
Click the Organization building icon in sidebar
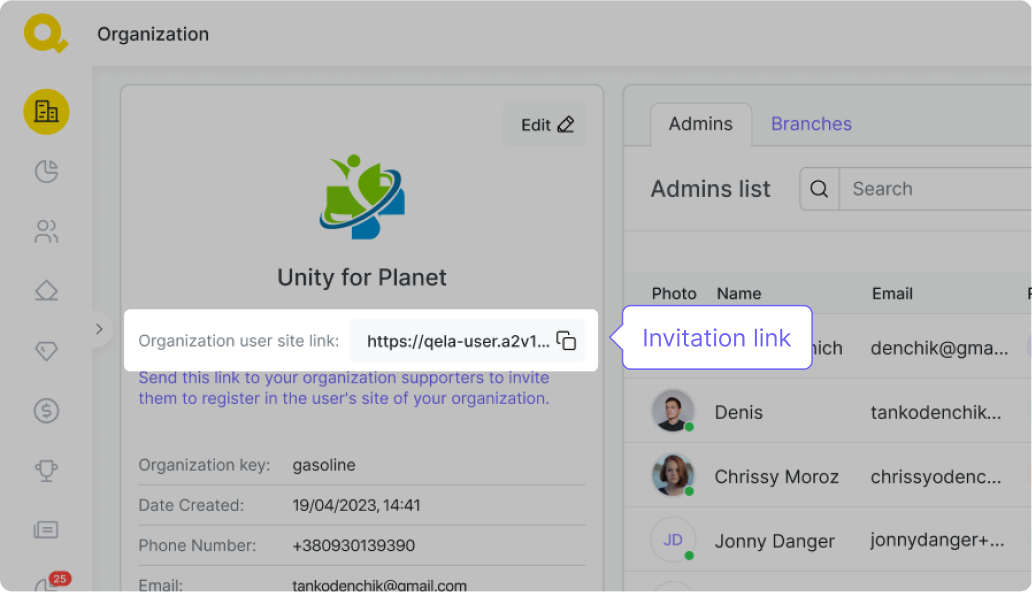[46, 111]
